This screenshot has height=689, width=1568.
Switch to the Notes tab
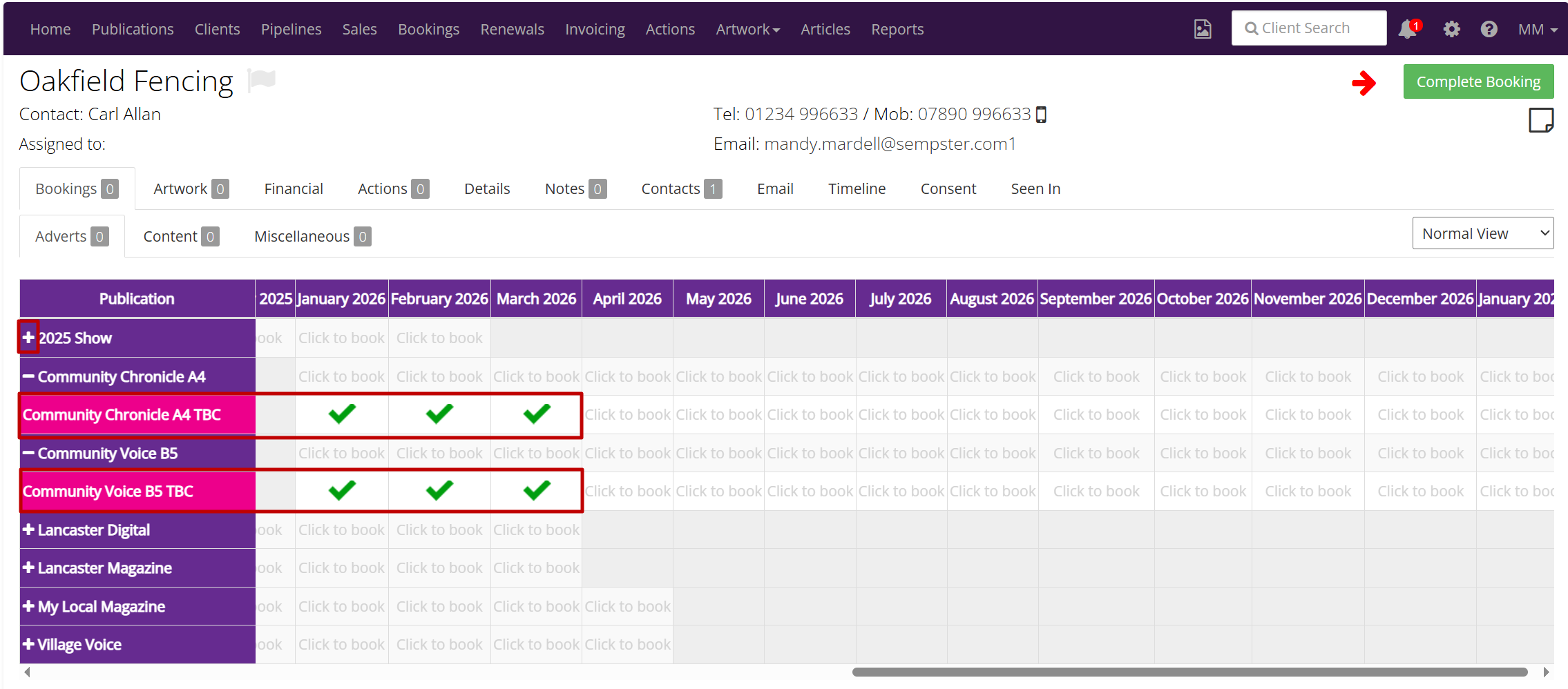click(x=575, y=188)
